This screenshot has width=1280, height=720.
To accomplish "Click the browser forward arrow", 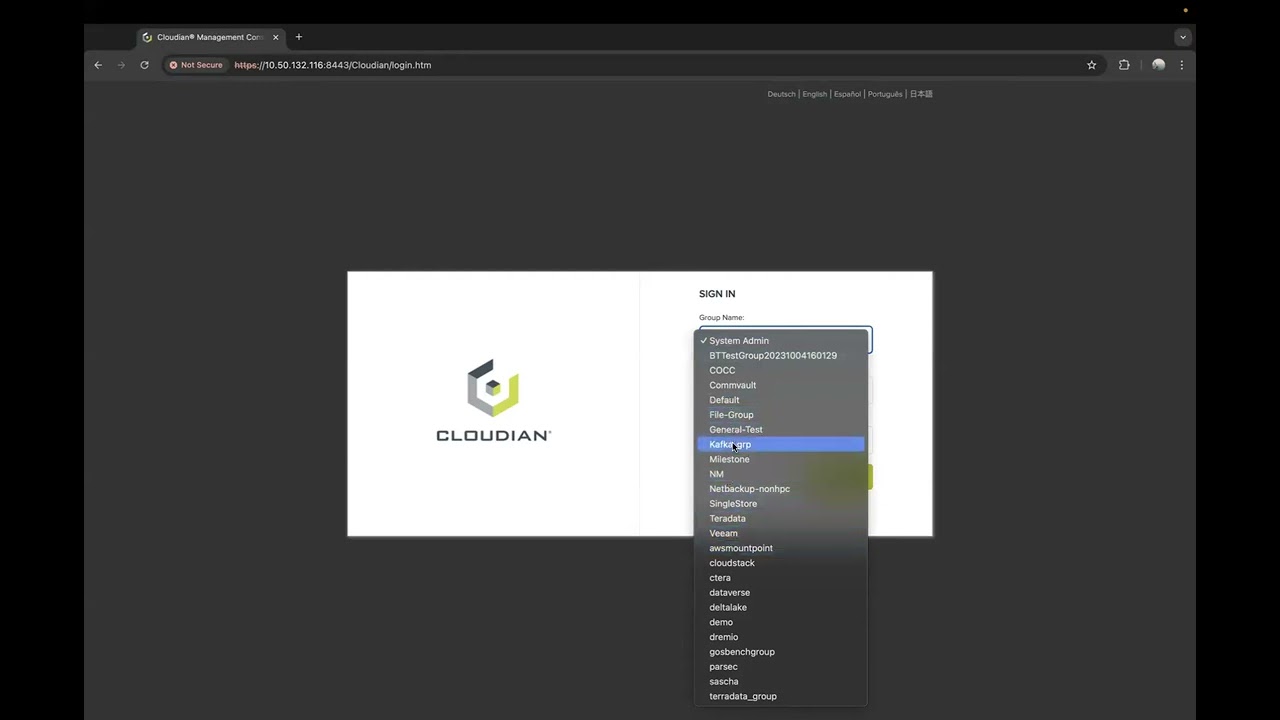I will click(121, 65).
